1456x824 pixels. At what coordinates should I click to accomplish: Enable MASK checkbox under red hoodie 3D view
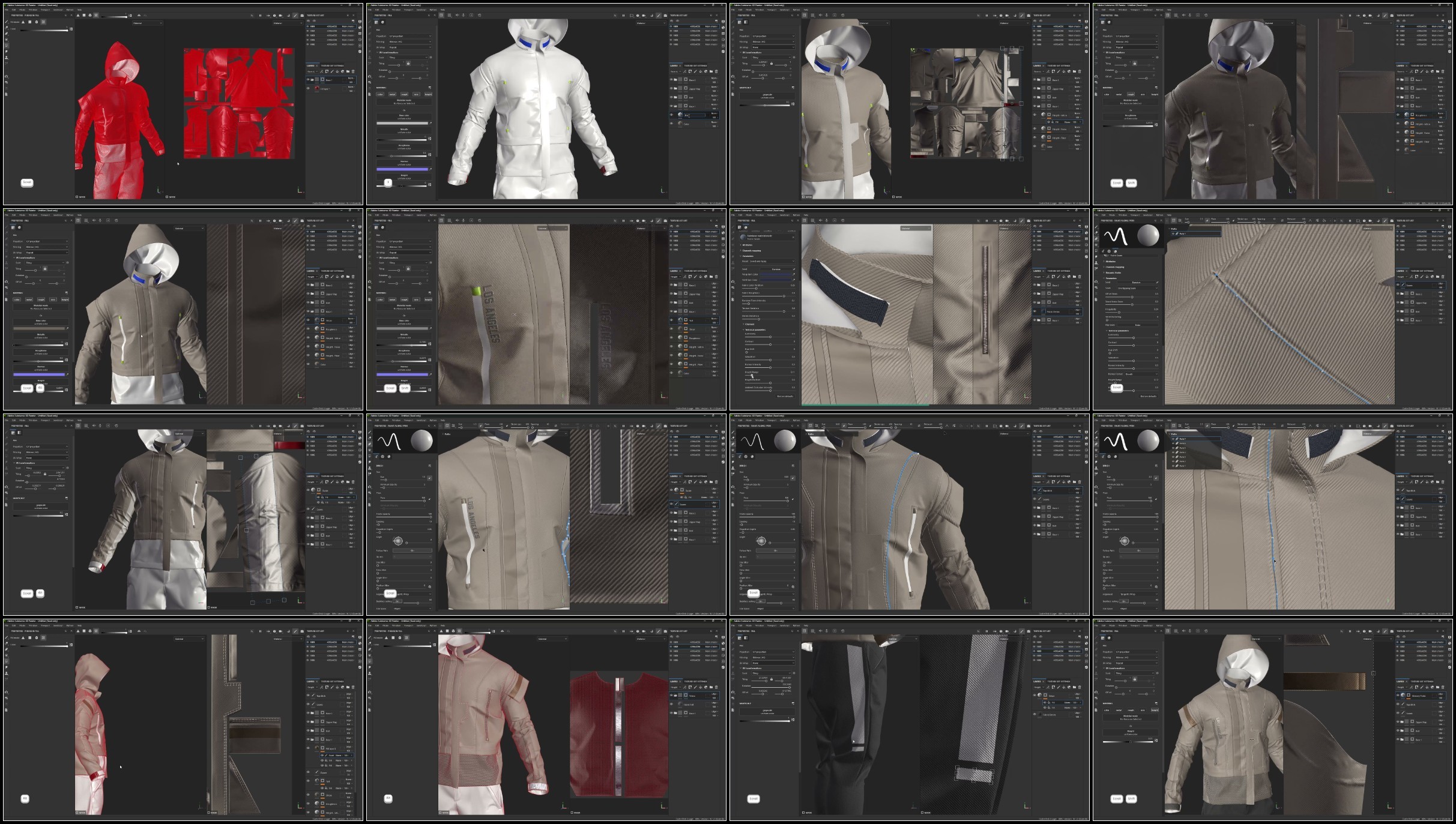point(77,196)
